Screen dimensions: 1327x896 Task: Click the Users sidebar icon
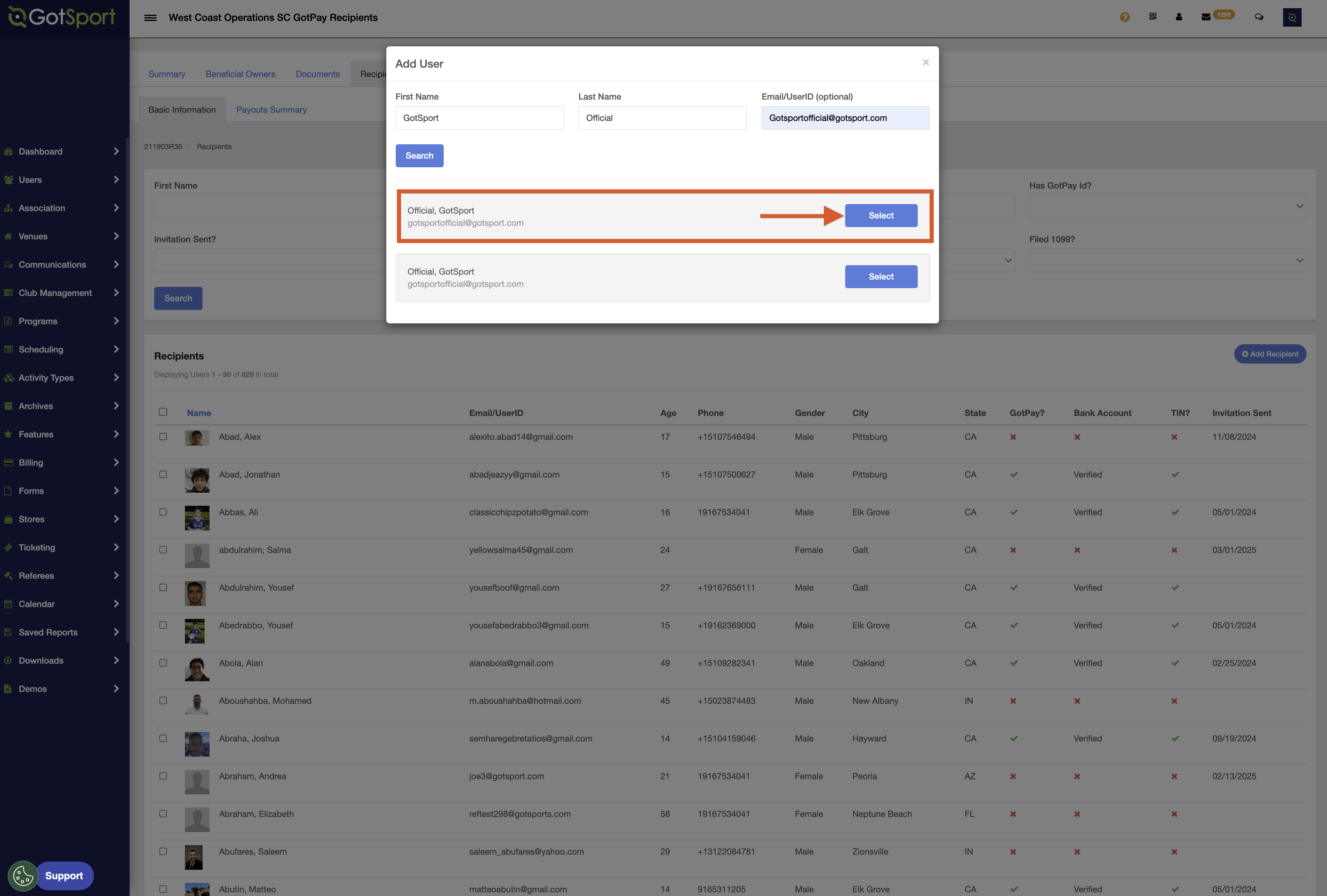(x=8, y=180)
